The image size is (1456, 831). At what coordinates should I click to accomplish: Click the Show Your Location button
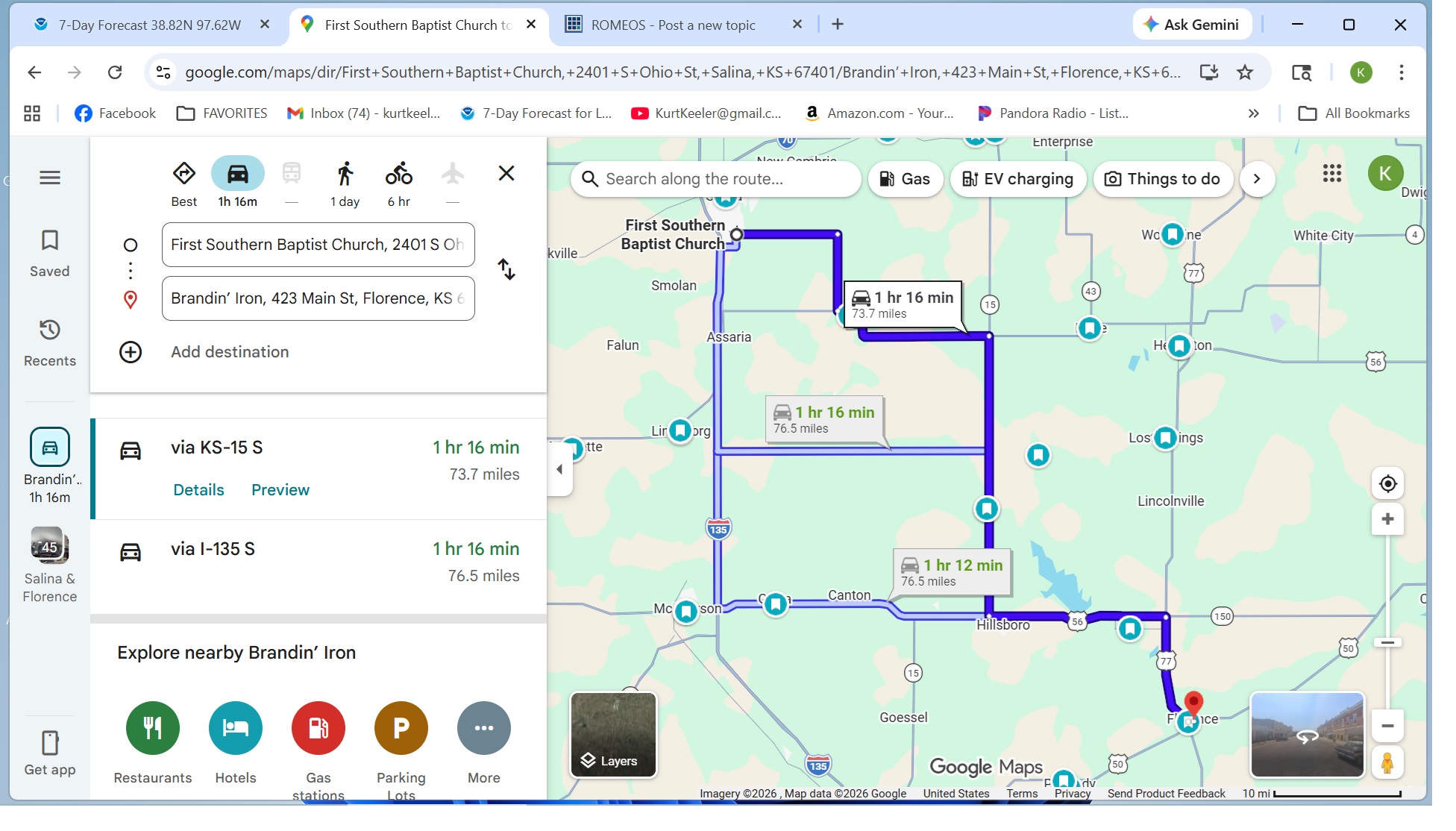pyautogui.click(x=1387, y=484)
